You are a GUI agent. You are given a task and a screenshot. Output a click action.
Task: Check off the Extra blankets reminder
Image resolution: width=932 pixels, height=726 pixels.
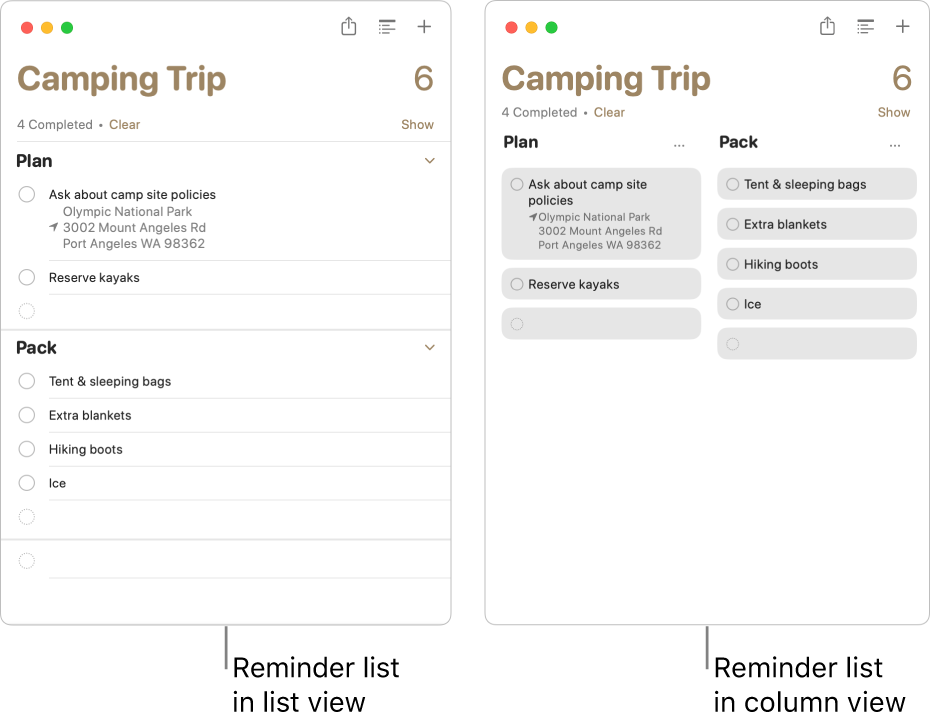point(27,415)
